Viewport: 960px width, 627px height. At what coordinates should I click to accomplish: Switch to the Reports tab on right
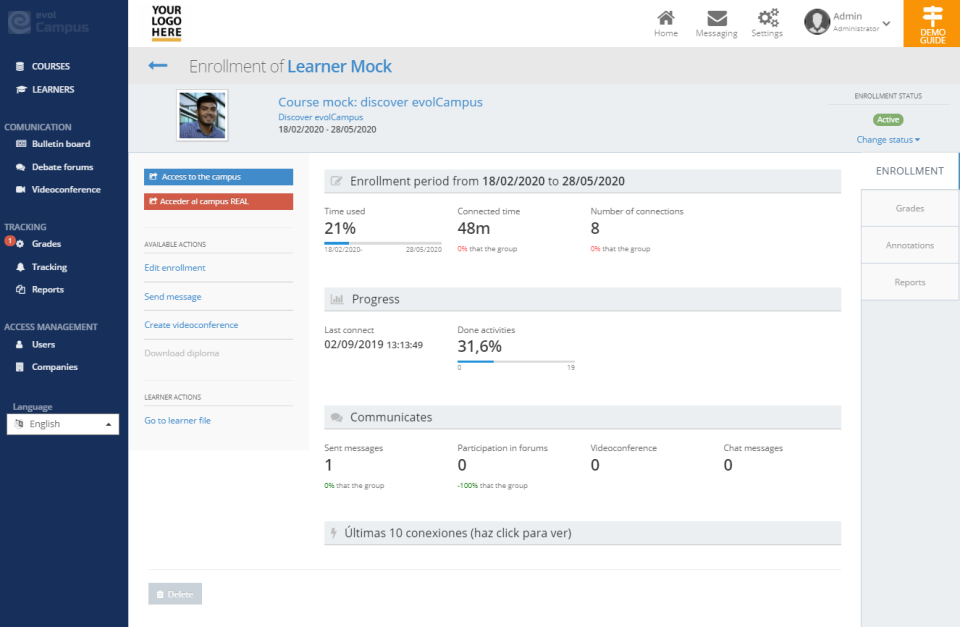(909, 282)
